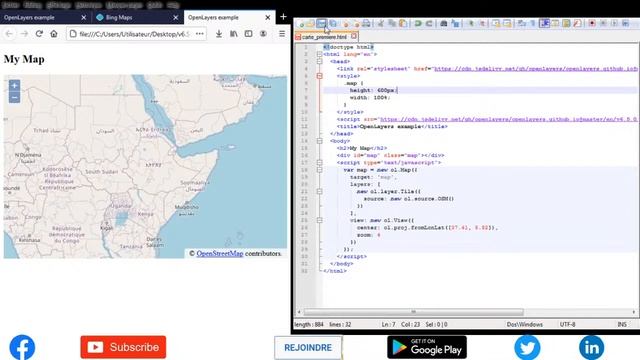Click the UTF-8 encoding status bar entry
The height and width of the screenshot is (360, 640).
click(x=567, y=324)
